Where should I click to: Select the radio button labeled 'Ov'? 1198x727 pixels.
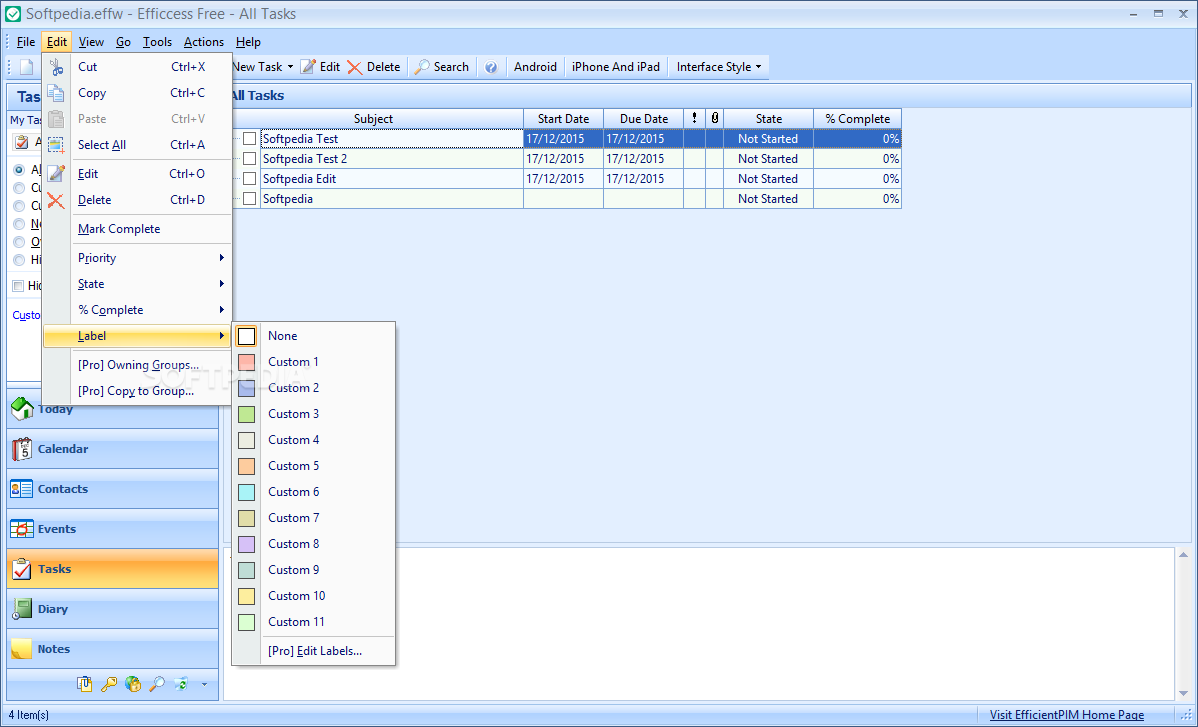[x=19, y=242]
